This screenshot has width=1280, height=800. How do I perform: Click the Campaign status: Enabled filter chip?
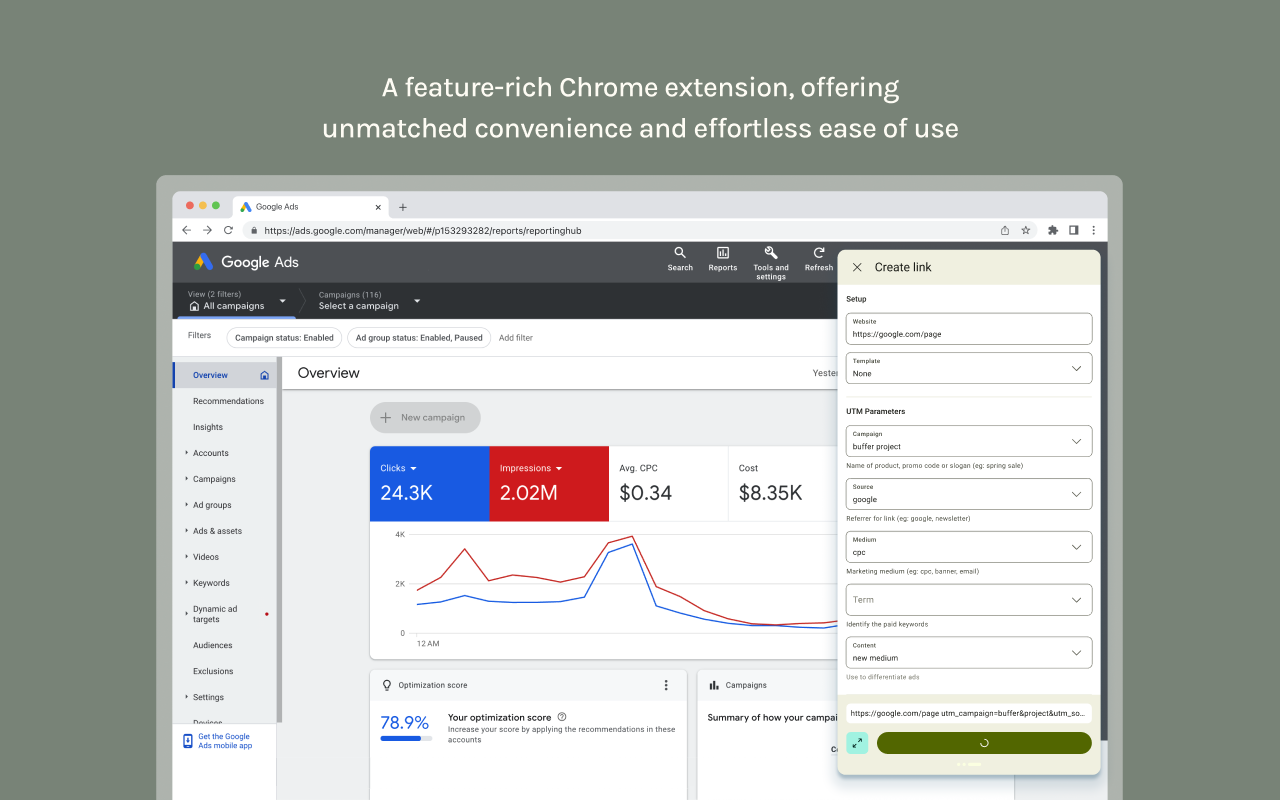(x=284, y=338)
